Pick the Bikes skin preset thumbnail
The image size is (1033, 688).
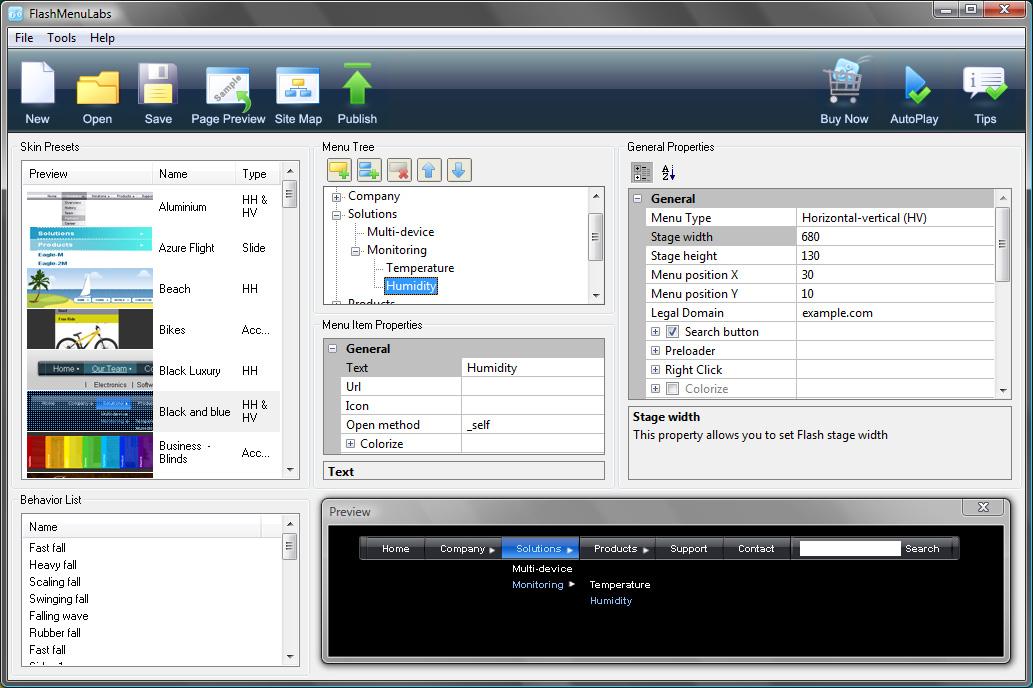[90, 329]
